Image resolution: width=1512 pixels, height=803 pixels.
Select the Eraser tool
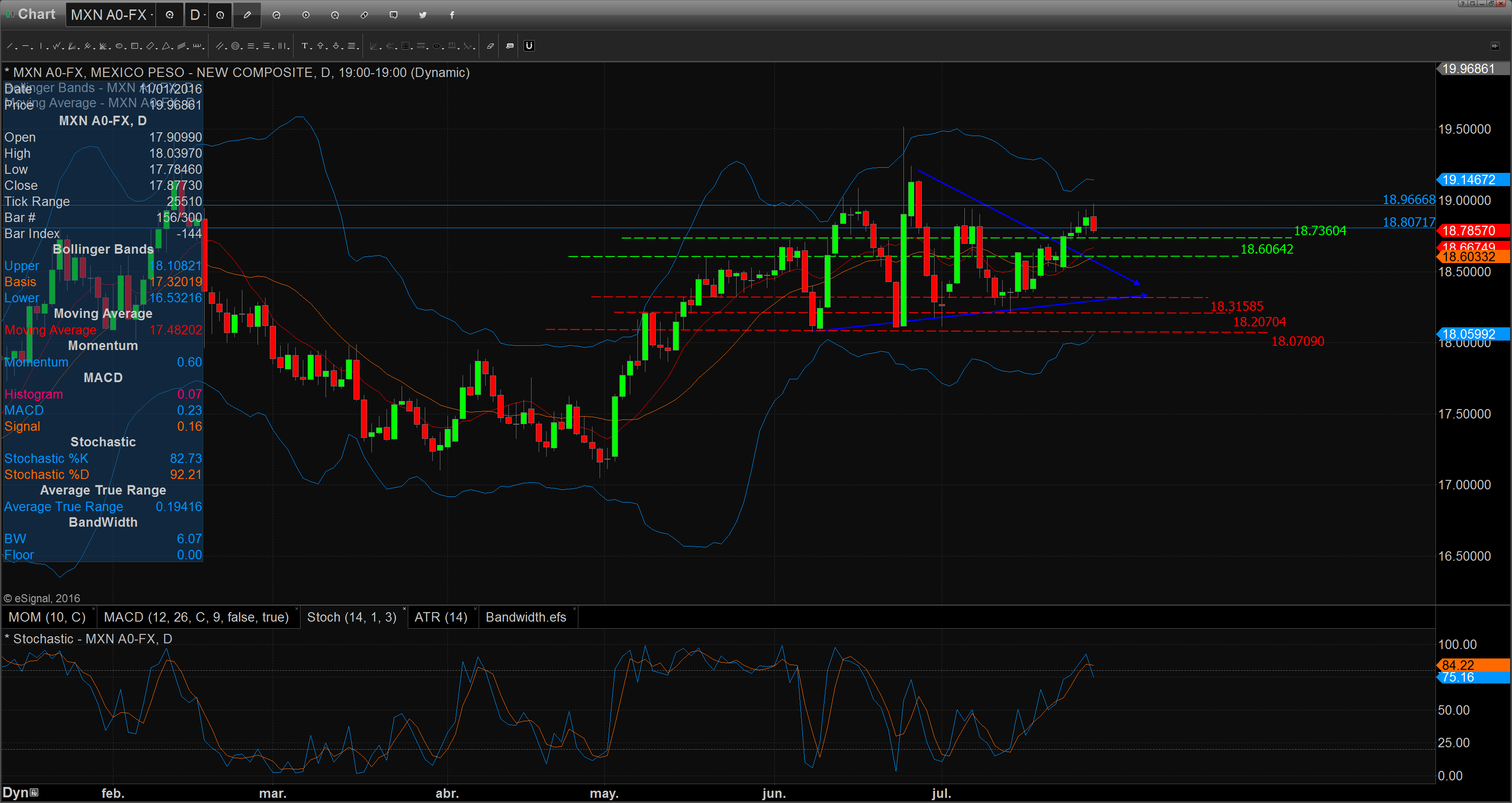coord(491,46)
